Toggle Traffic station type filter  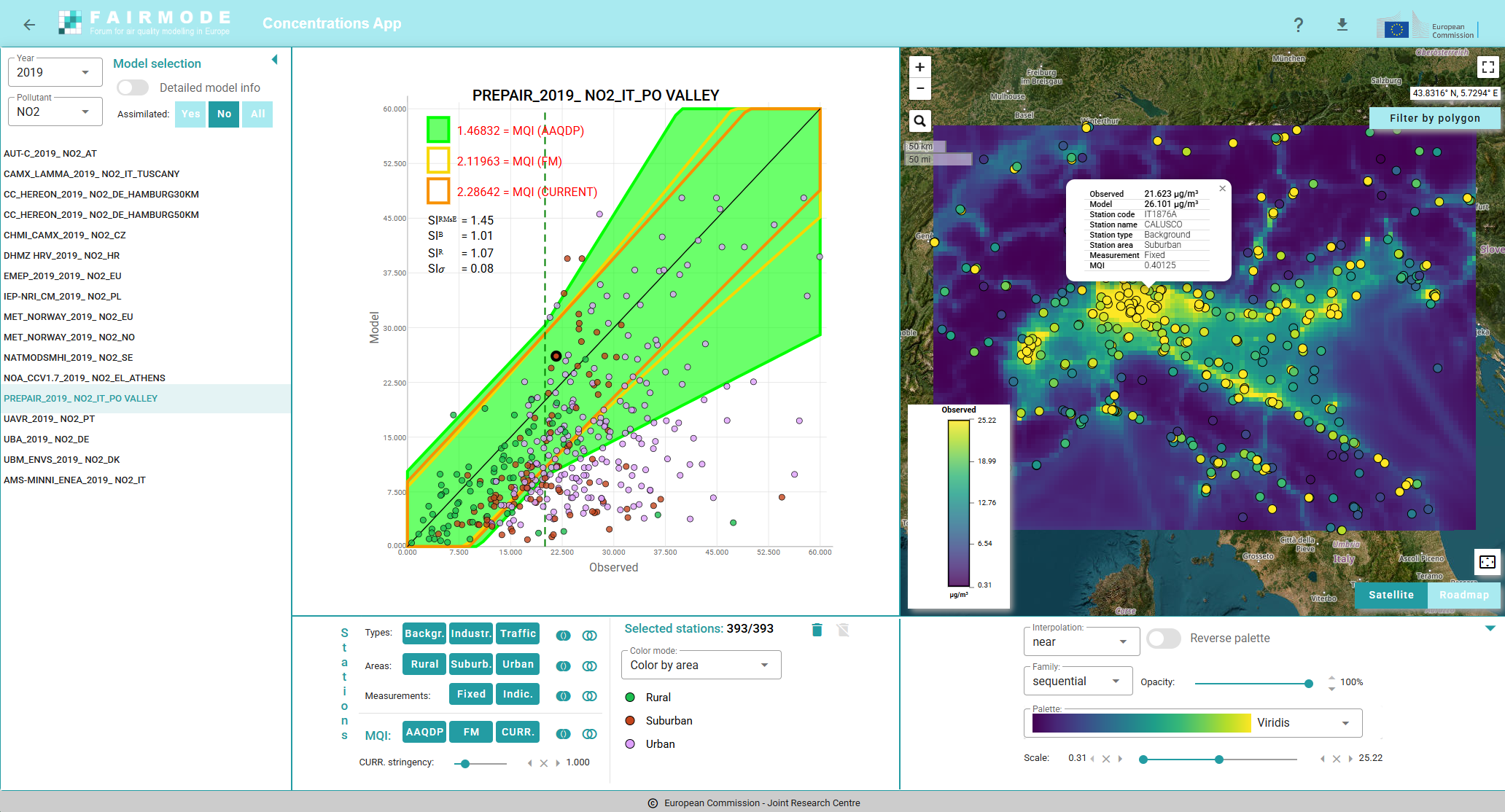coord(518,633)
